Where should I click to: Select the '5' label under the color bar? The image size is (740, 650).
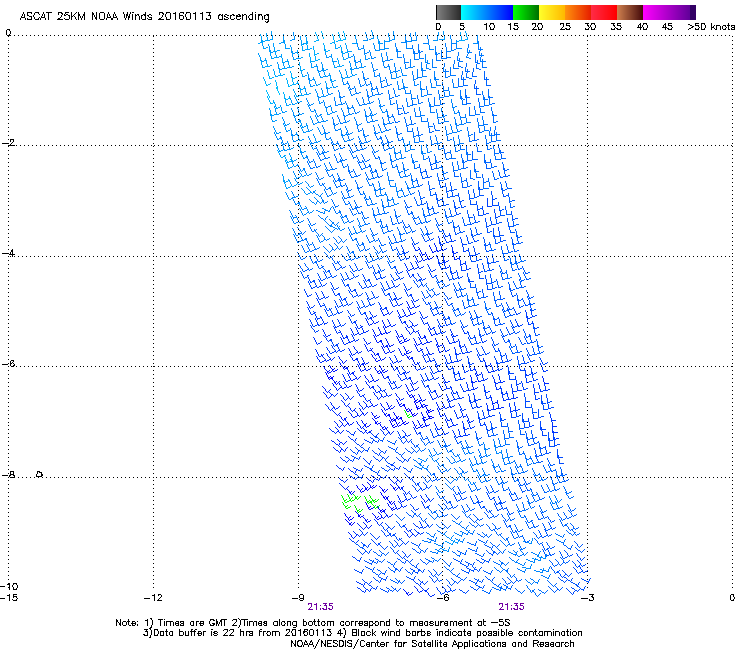[x=462, y=27]
